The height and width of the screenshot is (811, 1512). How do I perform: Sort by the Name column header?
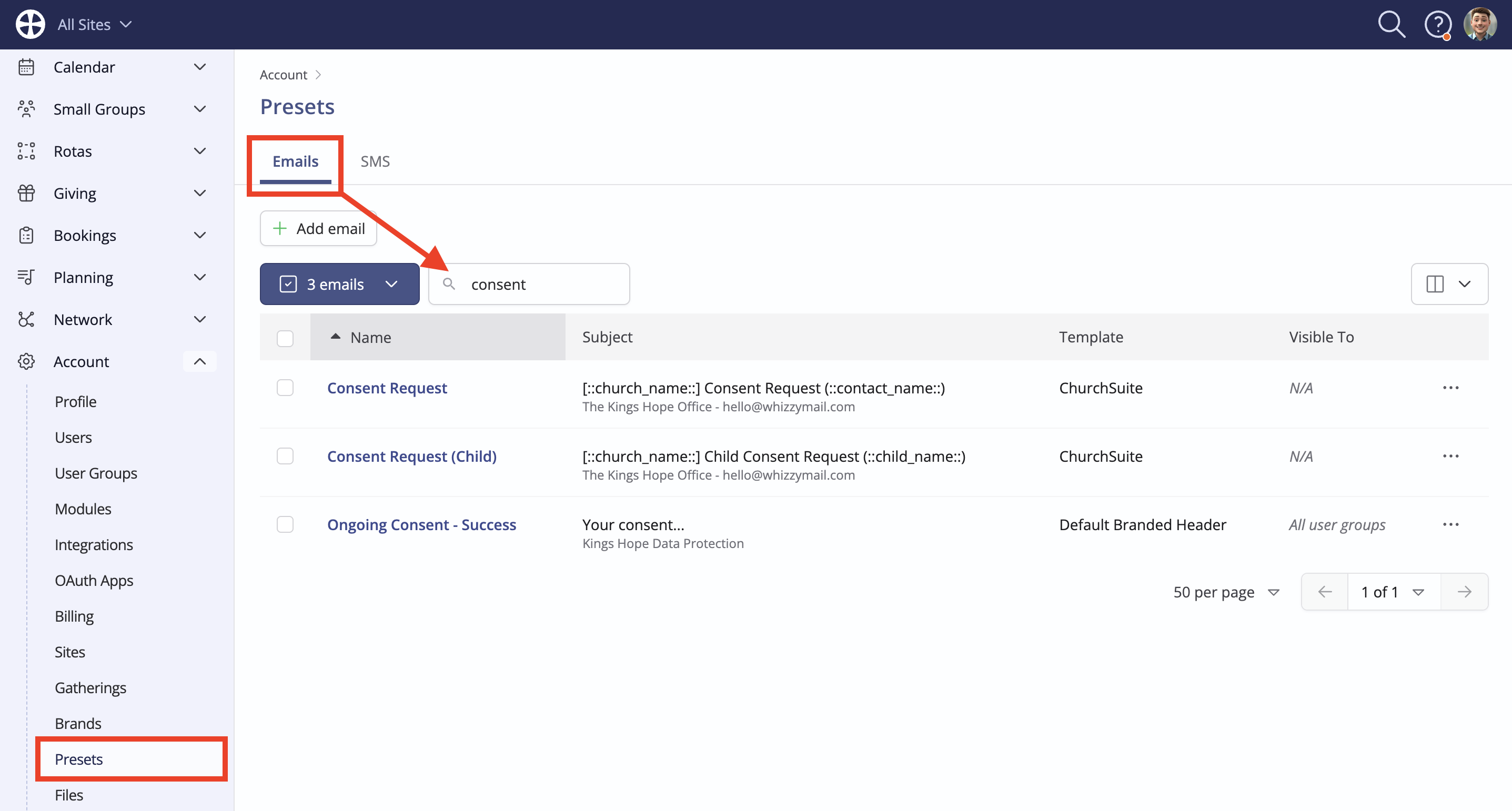[437, 337]
